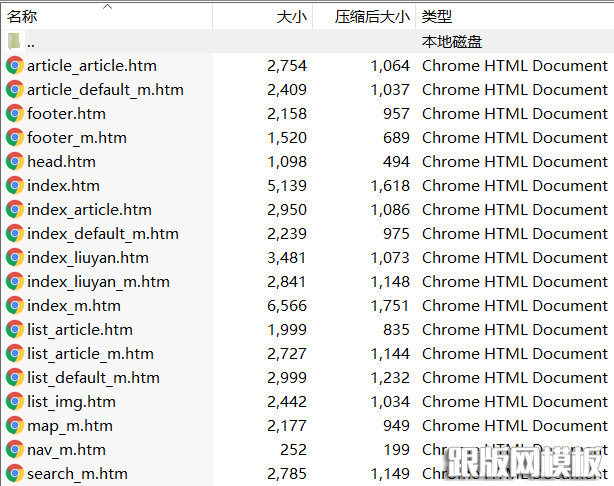Select list_article_m.htm file
This screenshot has width=614, height=486.
tap(90, 354)
